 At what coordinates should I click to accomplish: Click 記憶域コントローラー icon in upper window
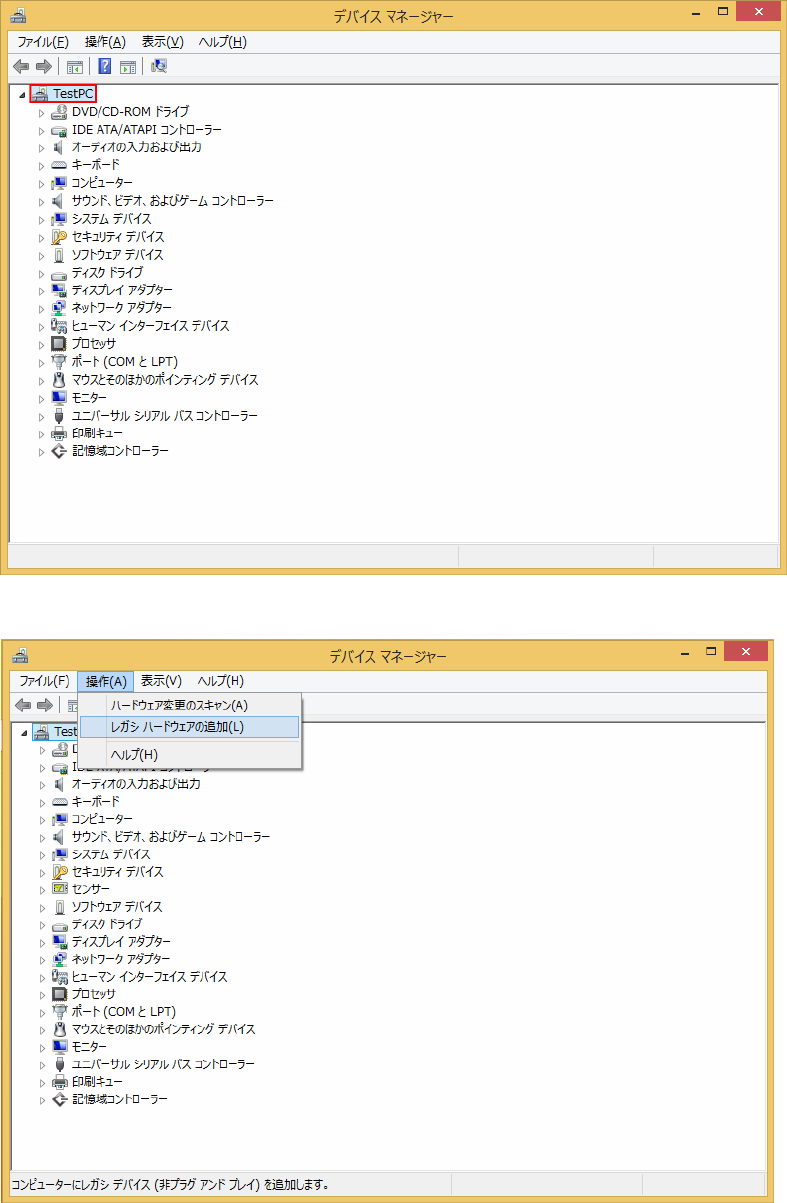(59, 451)
